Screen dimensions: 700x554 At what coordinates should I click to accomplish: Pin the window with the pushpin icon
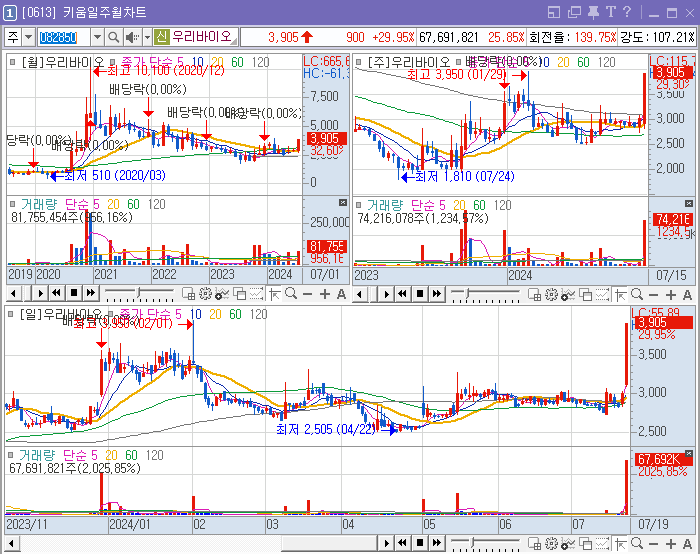[593, 12]
